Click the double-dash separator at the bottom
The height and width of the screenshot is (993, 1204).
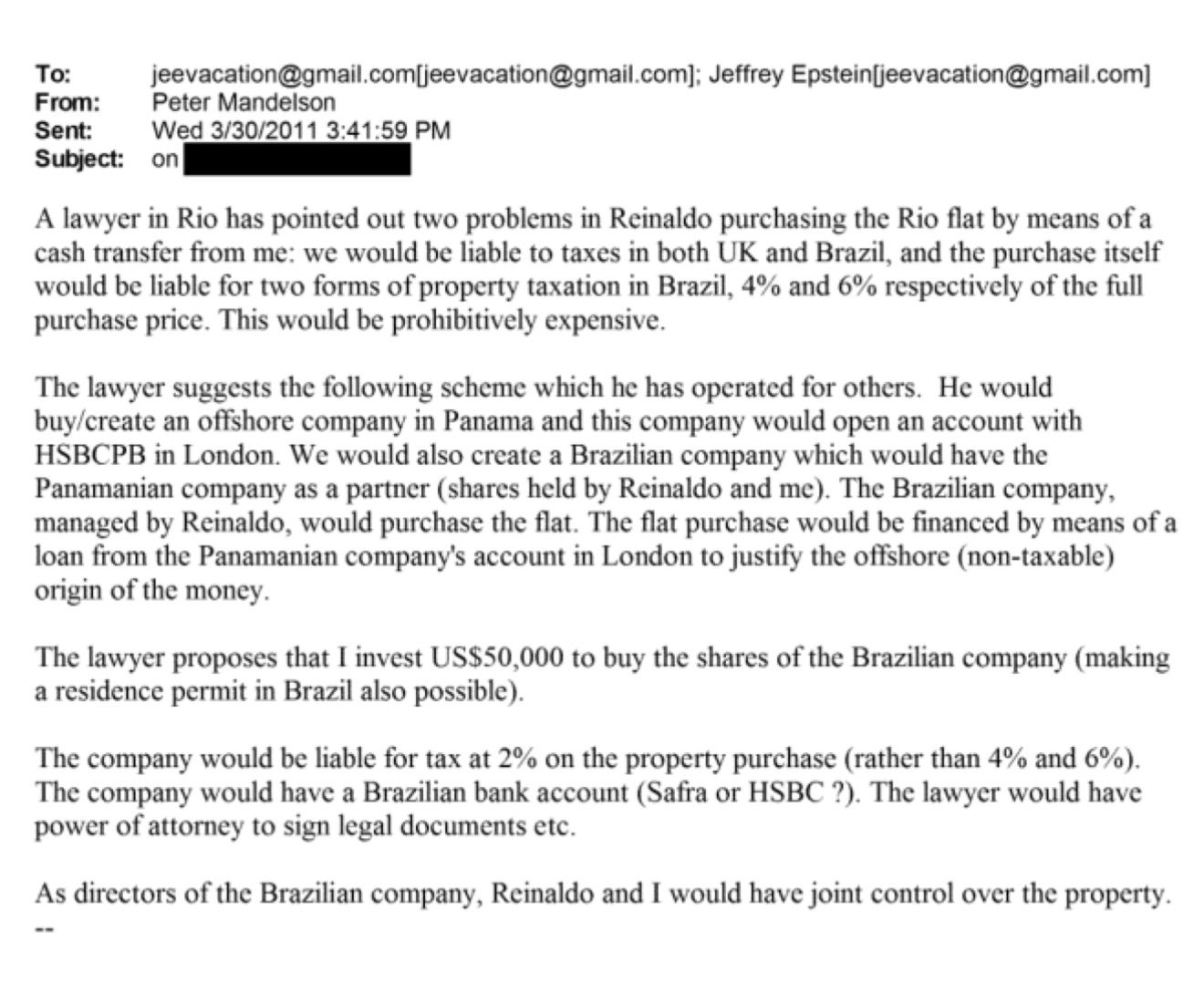45,930
